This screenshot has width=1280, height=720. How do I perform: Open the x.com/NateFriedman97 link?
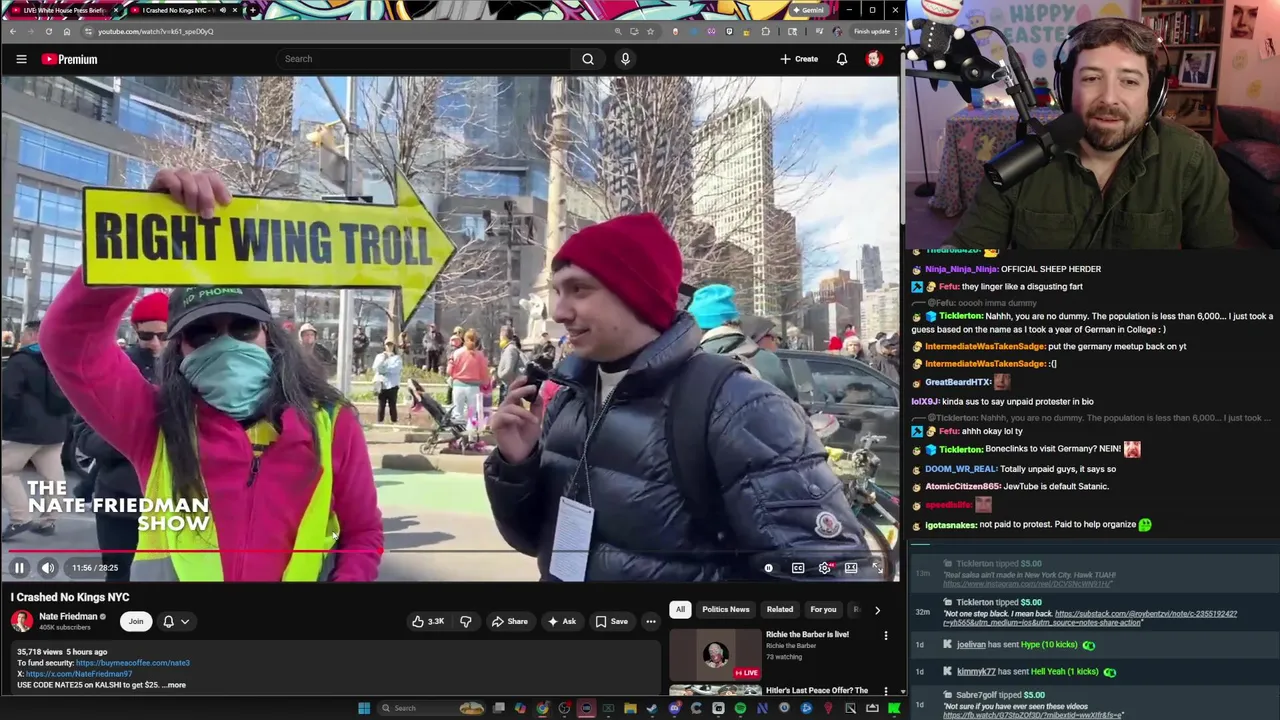pos(79,674)
